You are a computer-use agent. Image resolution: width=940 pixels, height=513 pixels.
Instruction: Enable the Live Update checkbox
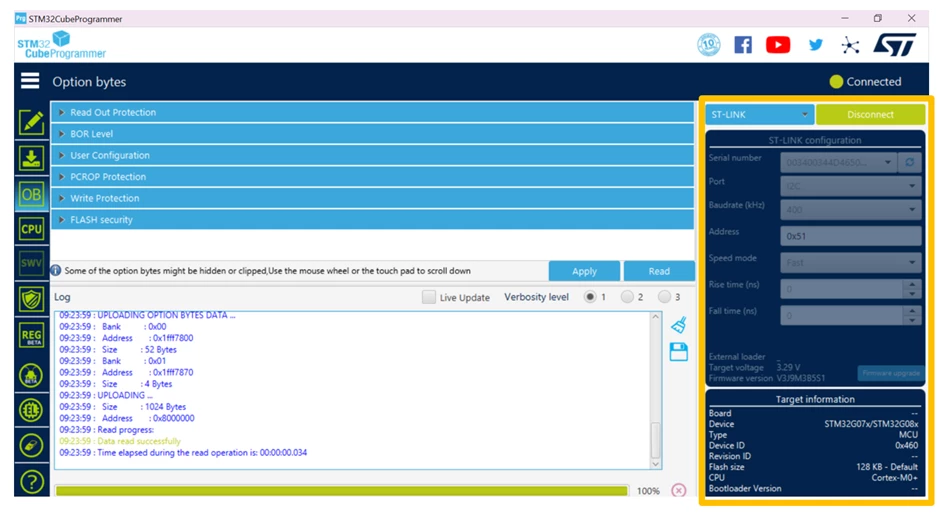[x=429, y=297]
